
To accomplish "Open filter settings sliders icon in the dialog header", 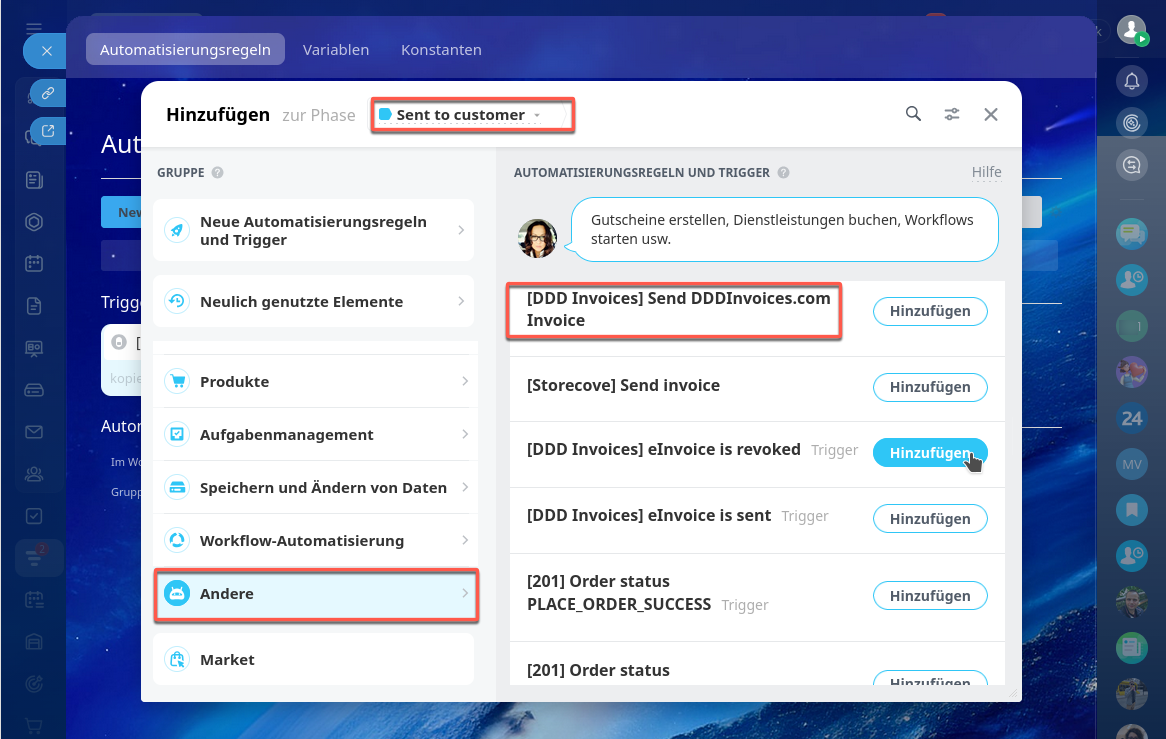I will [952, 114].
